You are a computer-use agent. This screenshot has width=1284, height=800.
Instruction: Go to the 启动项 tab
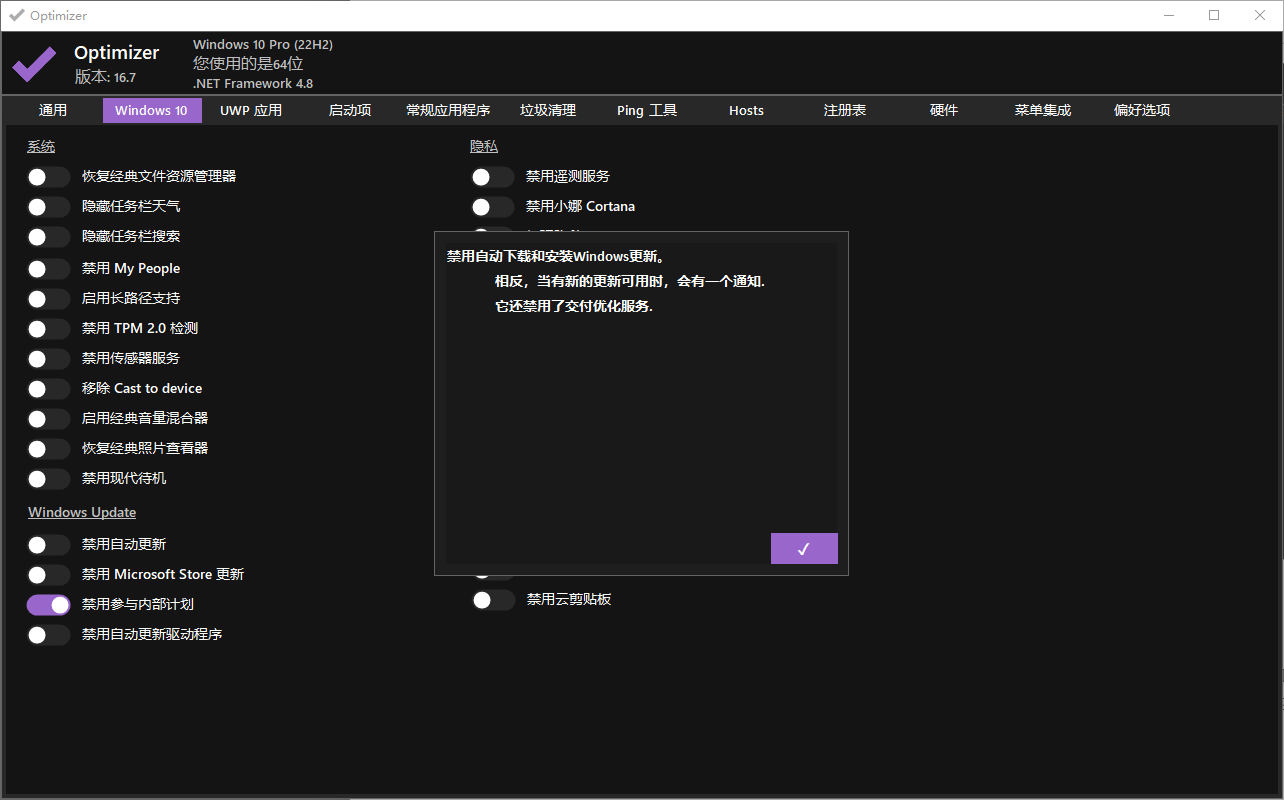click(x=350, y=110)
